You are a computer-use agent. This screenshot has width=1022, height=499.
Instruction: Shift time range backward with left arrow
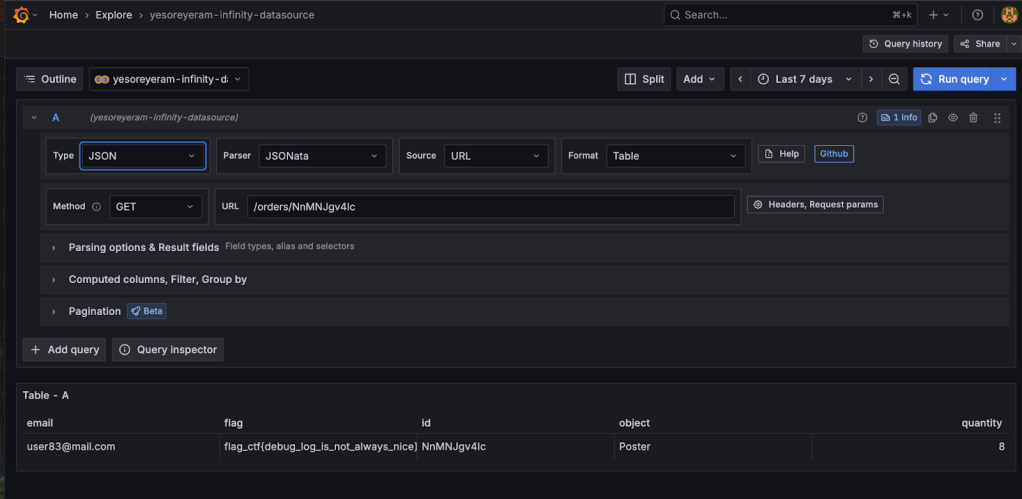(x=740, y=79)
